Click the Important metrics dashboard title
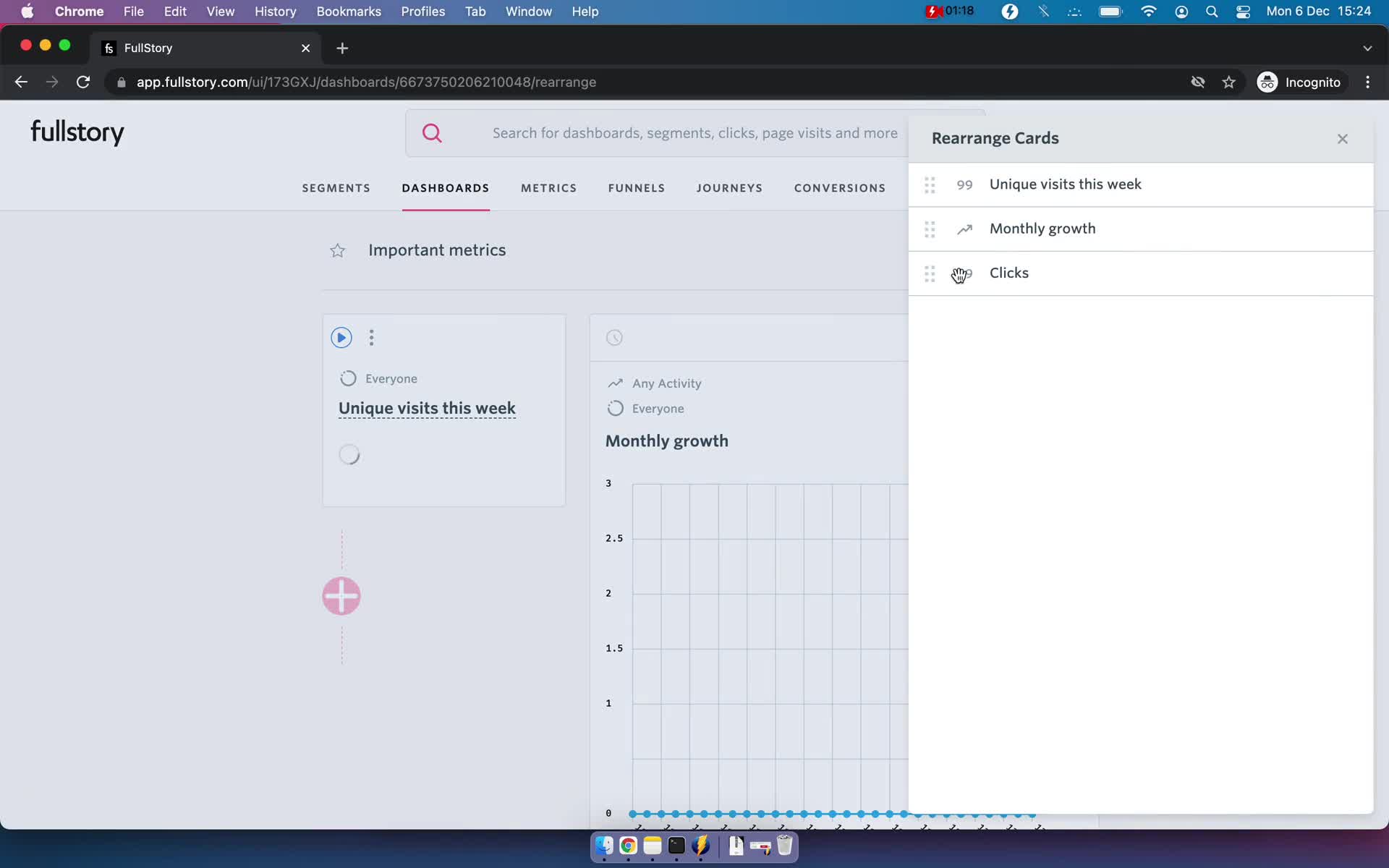This screenshot has width=1389, height=868. click(437, 250)
